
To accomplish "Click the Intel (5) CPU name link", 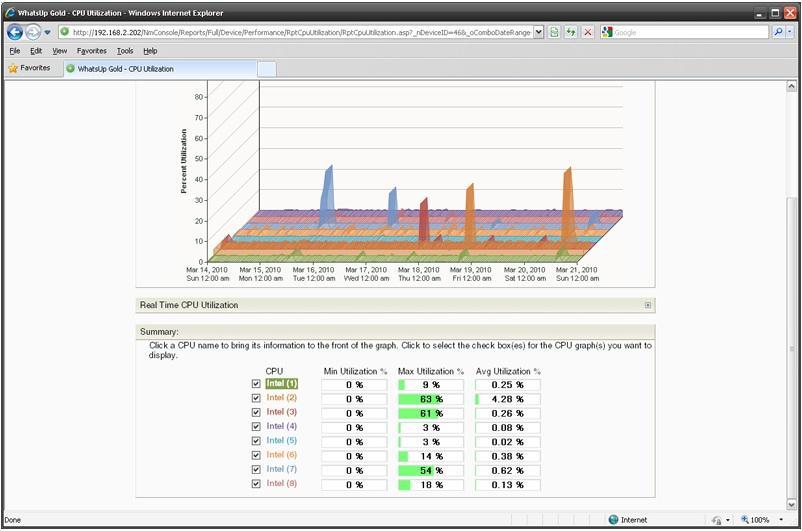I will [281, 440].
